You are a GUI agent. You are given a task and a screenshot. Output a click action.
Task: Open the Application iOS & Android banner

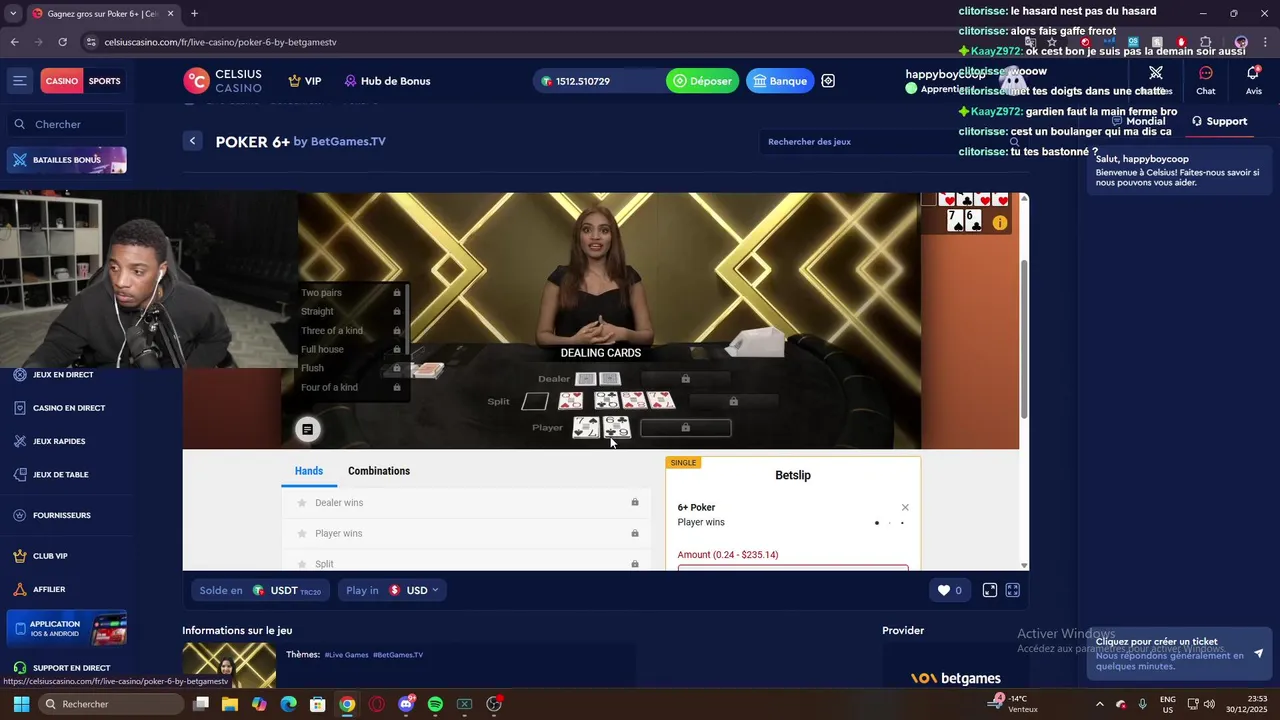tap(67, 629)
